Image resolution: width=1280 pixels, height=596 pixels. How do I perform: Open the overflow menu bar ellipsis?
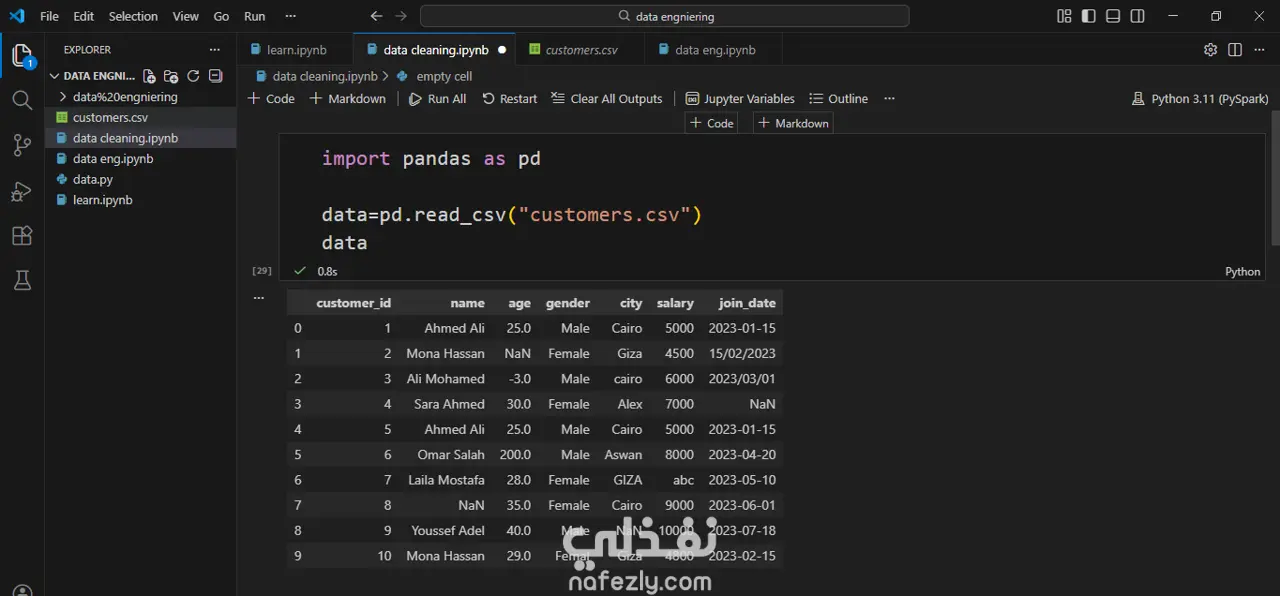291,16
